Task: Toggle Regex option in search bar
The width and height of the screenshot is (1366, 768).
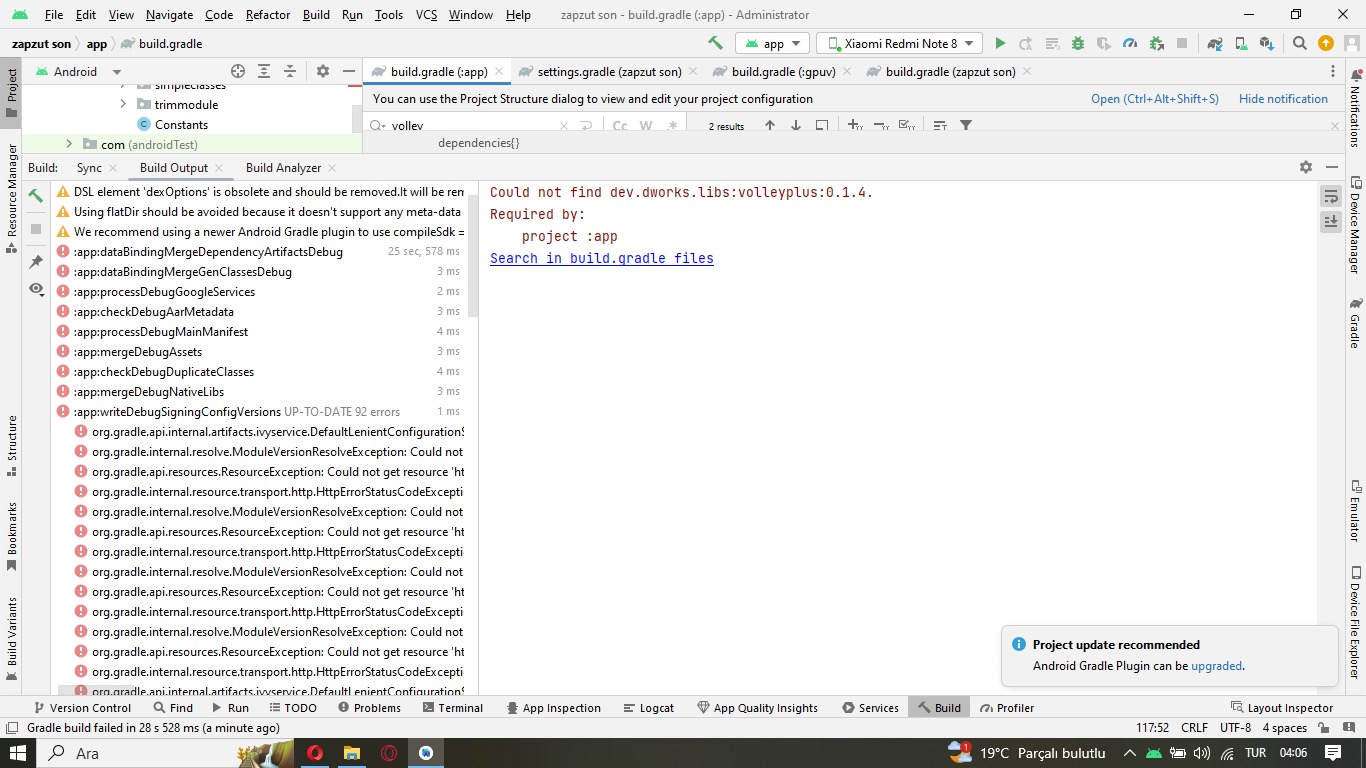Action: coord(672,126)
